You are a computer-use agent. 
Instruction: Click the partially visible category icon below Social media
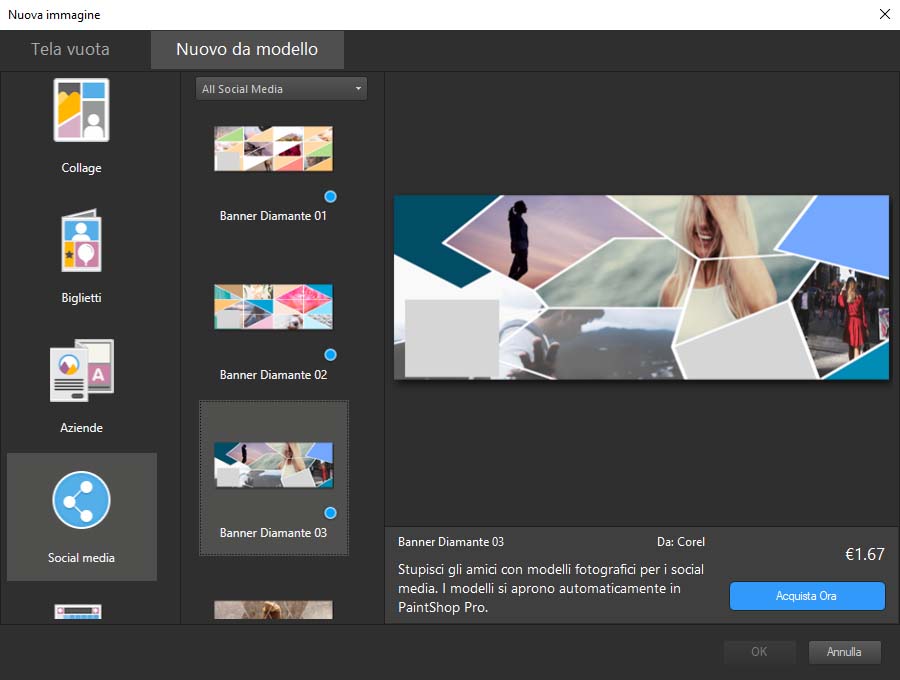click(81, 612)
